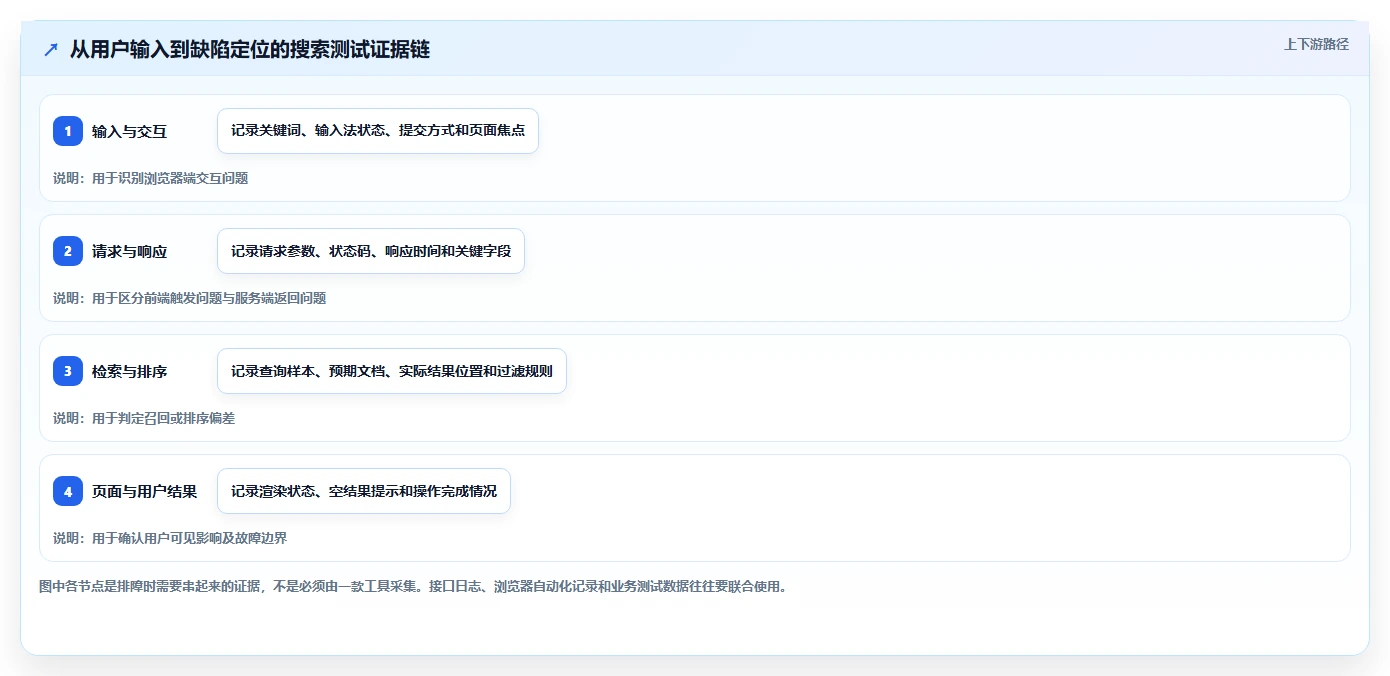Click the step 2 number badge
The height and width of the screenshot is (676, 1390).
tap(68, 251)
